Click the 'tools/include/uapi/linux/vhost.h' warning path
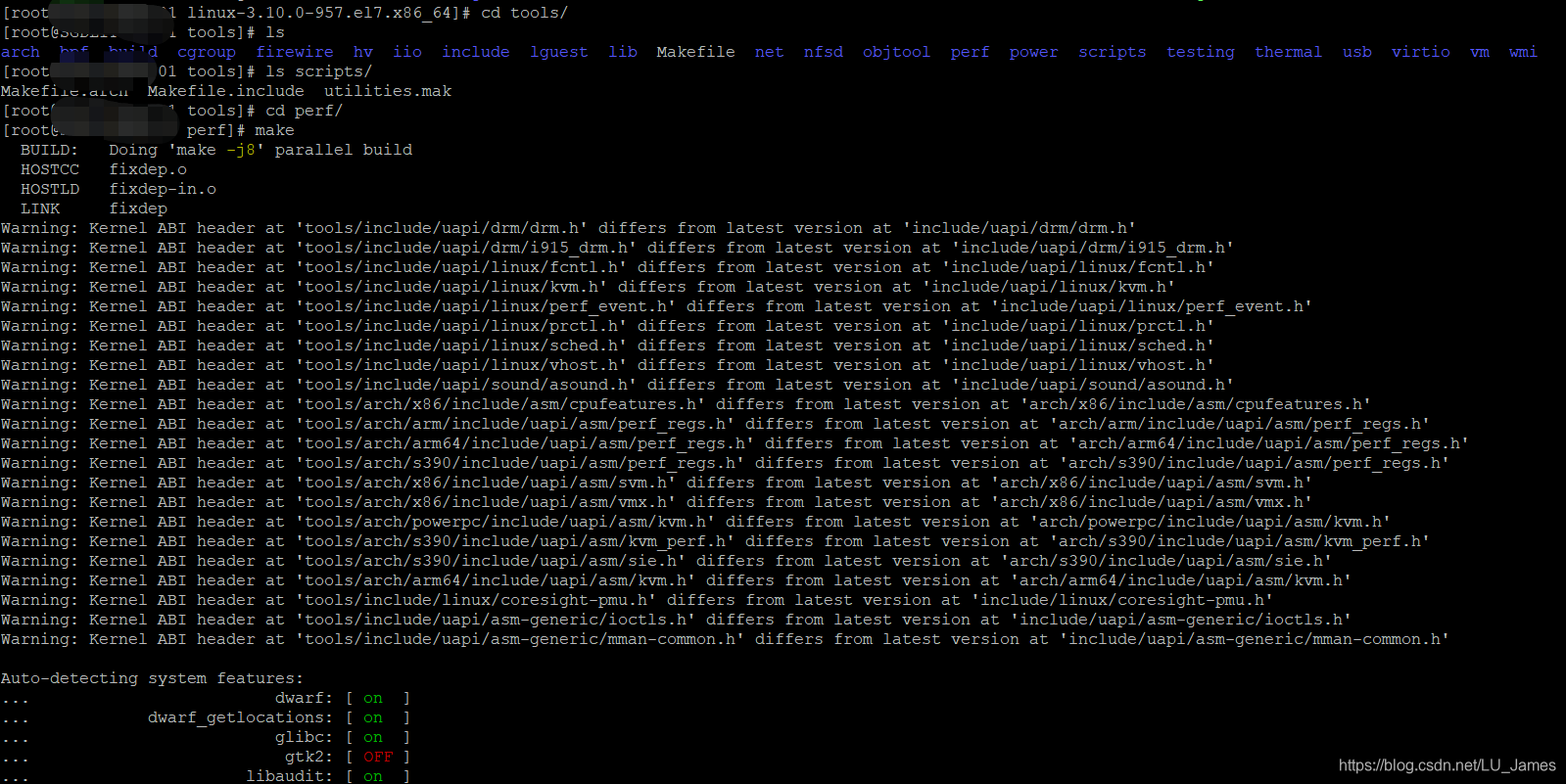 461,365
